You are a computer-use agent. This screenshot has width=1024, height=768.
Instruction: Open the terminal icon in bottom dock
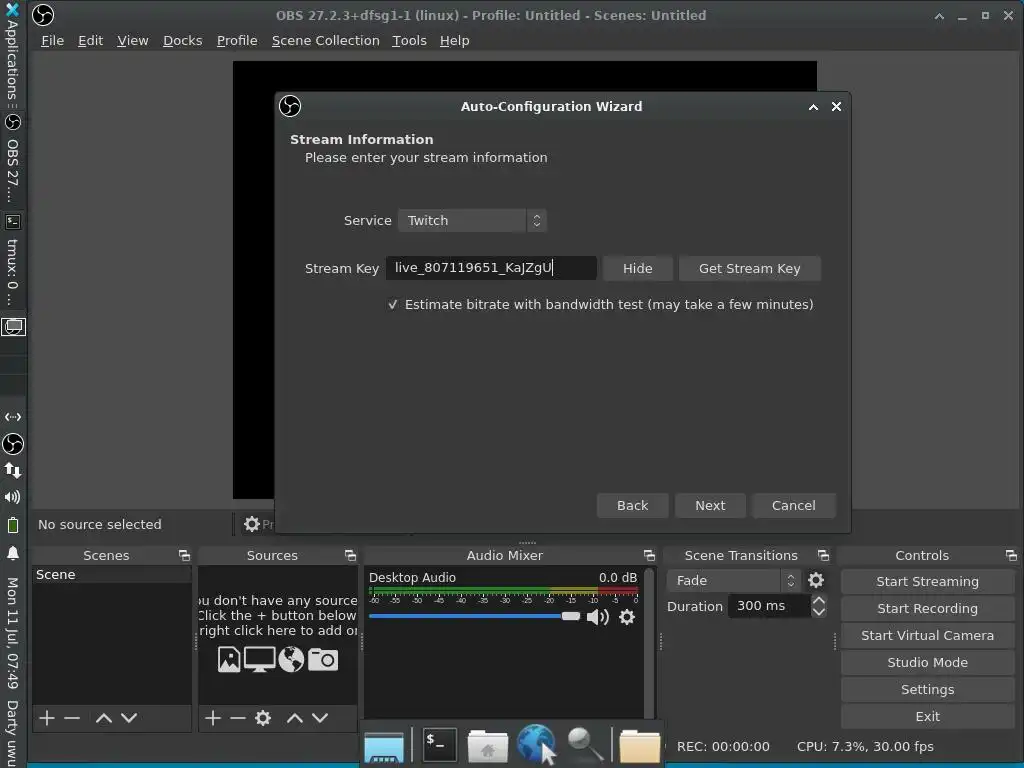tap(440, 744)
